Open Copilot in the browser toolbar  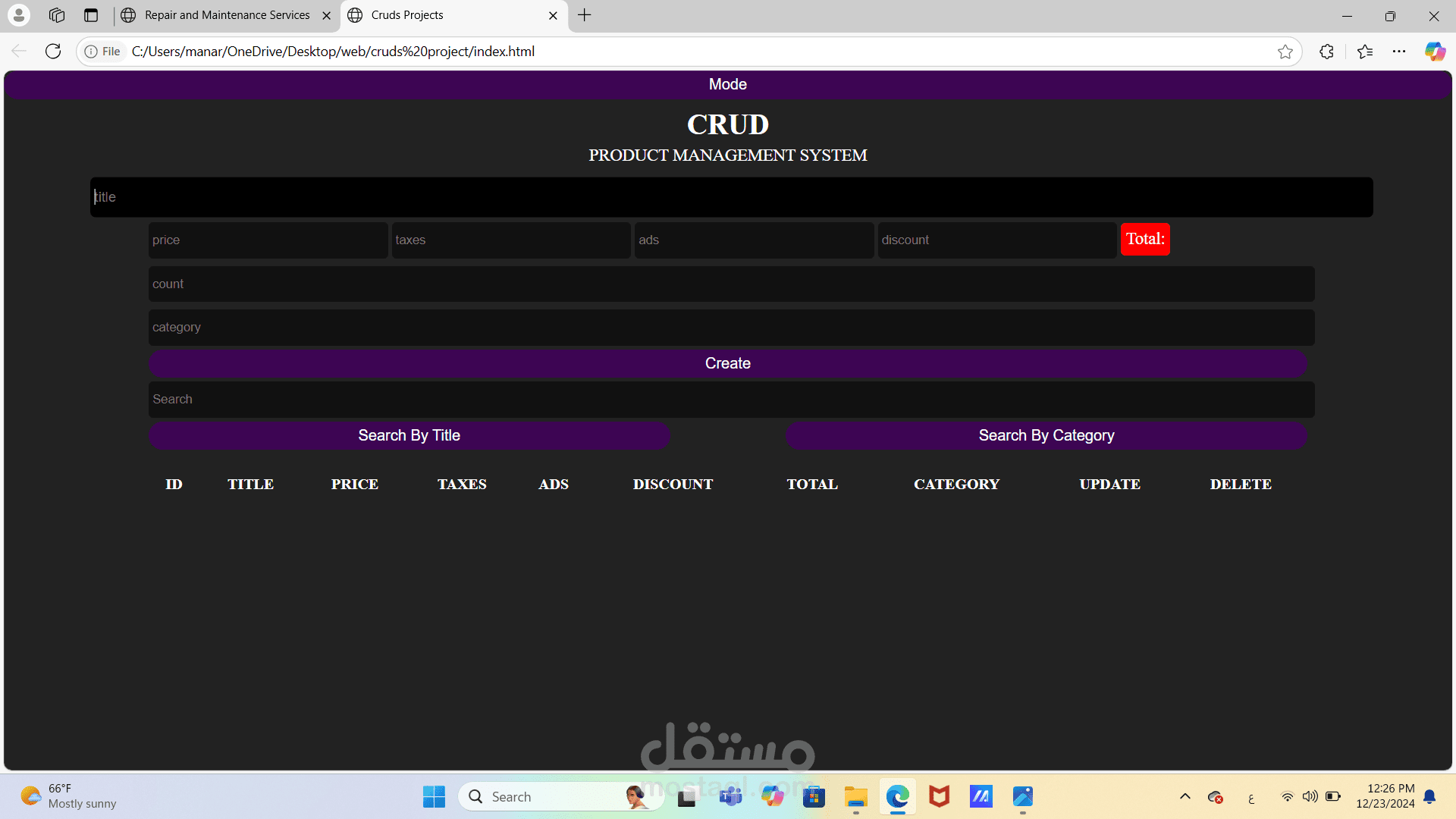point(1435,51)
